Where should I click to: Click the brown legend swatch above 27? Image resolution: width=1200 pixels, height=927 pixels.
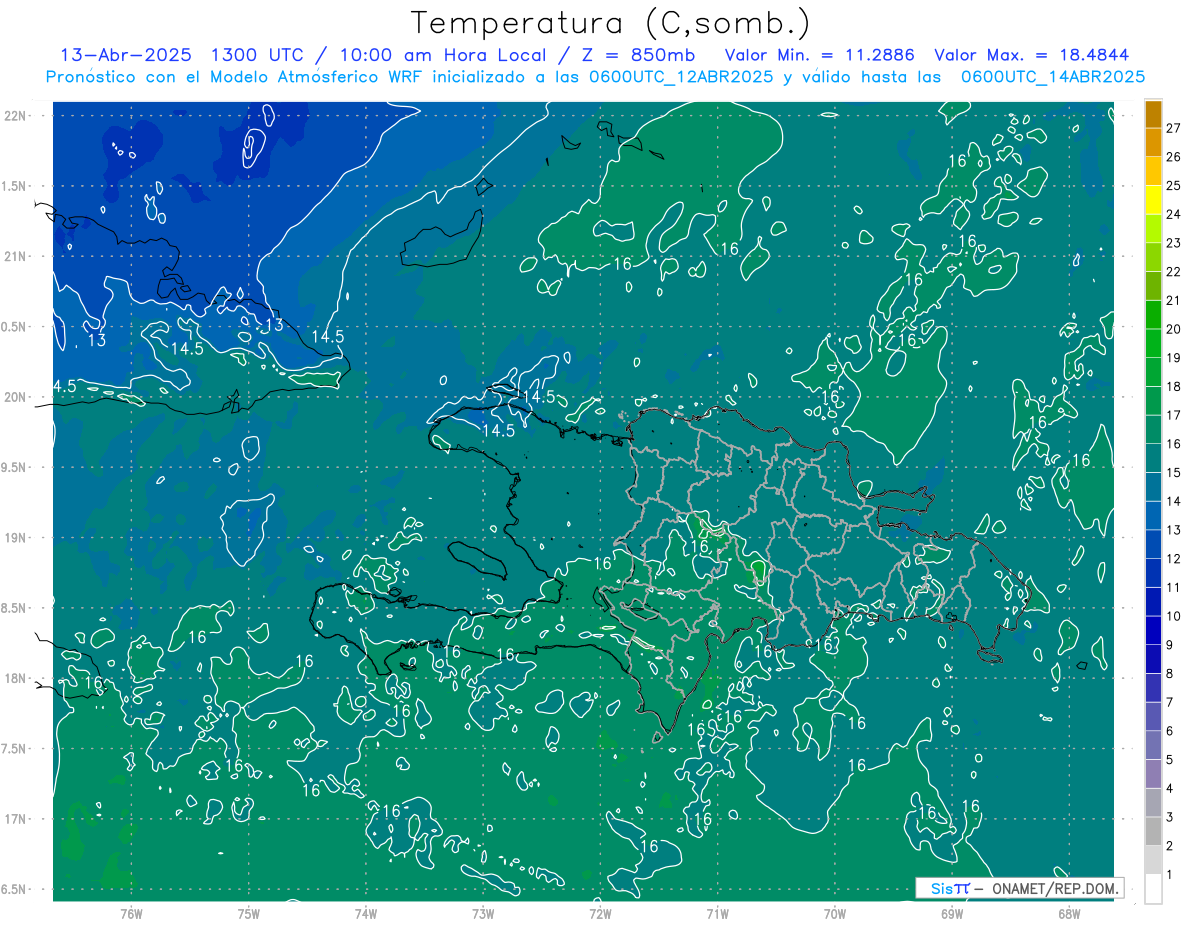click(x=1153, y=114)
